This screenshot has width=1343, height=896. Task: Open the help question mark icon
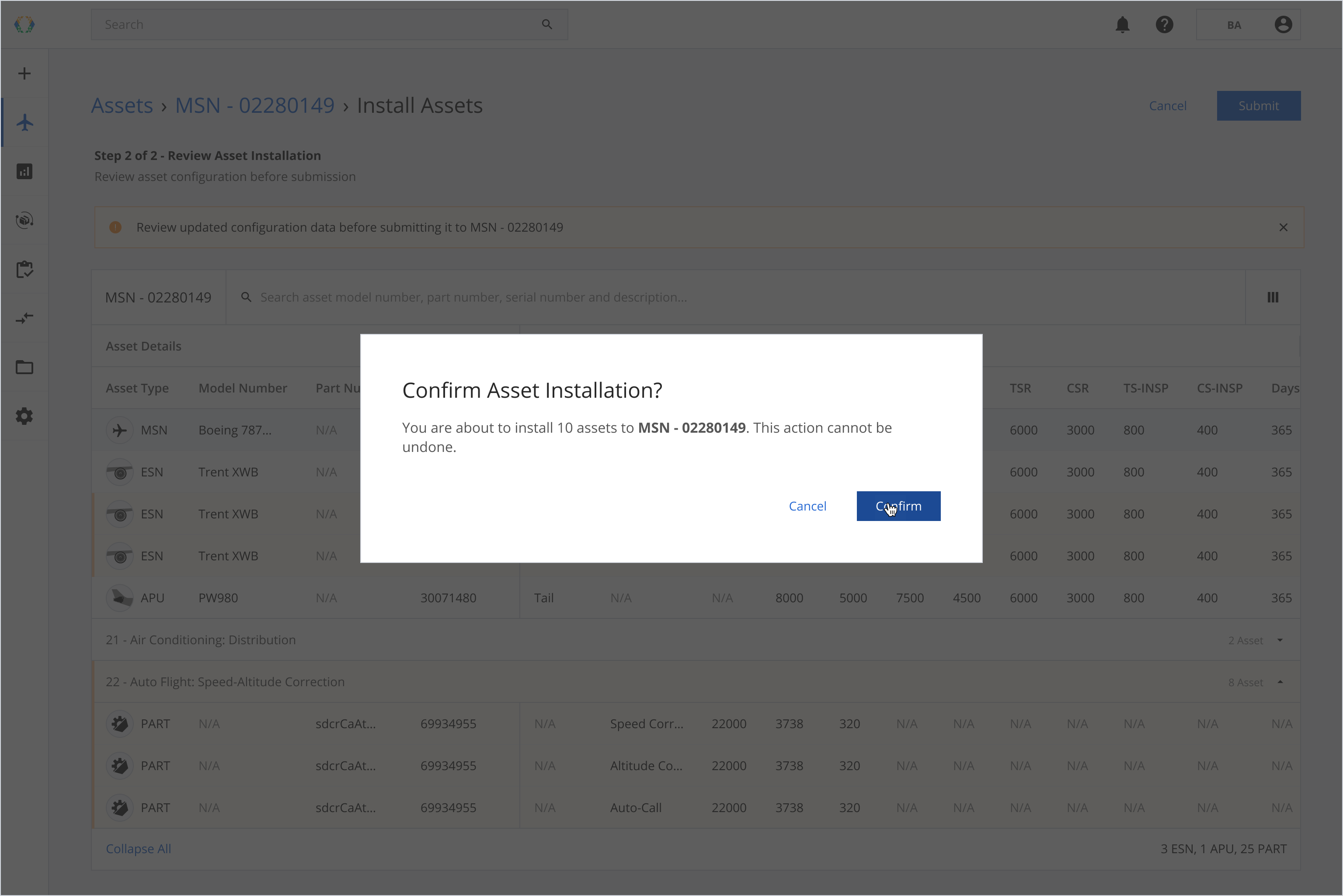click(x=1164, y=24)
